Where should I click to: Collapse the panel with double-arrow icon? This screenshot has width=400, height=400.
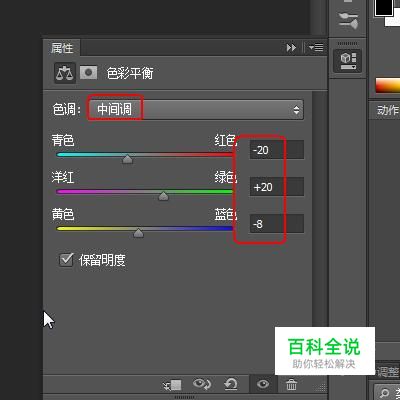point(291,48)
